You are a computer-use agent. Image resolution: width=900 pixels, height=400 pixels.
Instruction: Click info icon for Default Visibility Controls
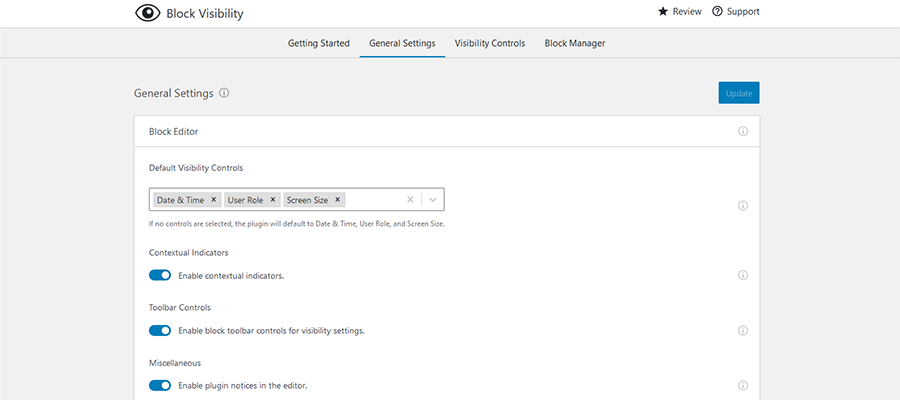coord(743,206)
